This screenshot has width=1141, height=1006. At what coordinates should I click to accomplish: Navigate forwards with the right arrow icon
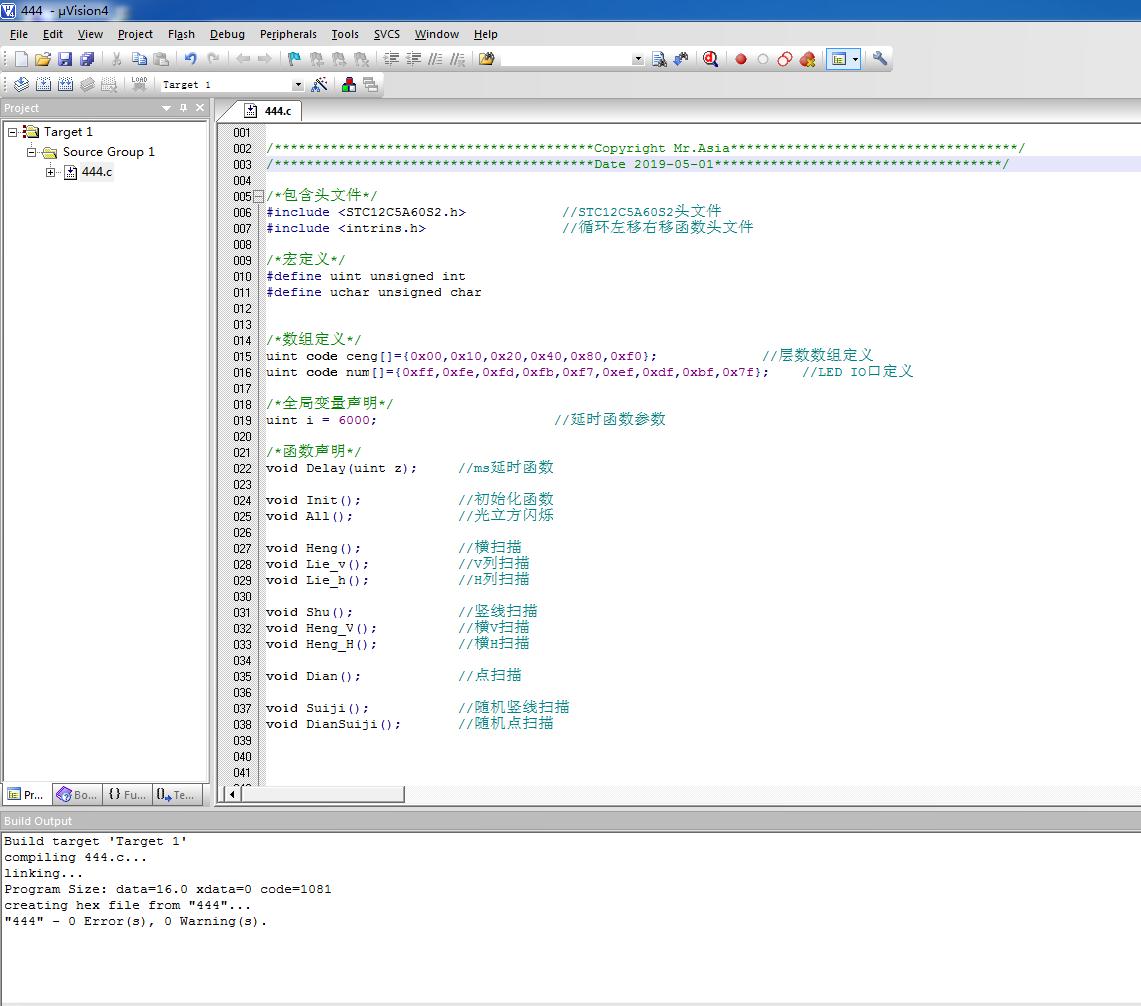pyautogui.click(x=264, y=59)
